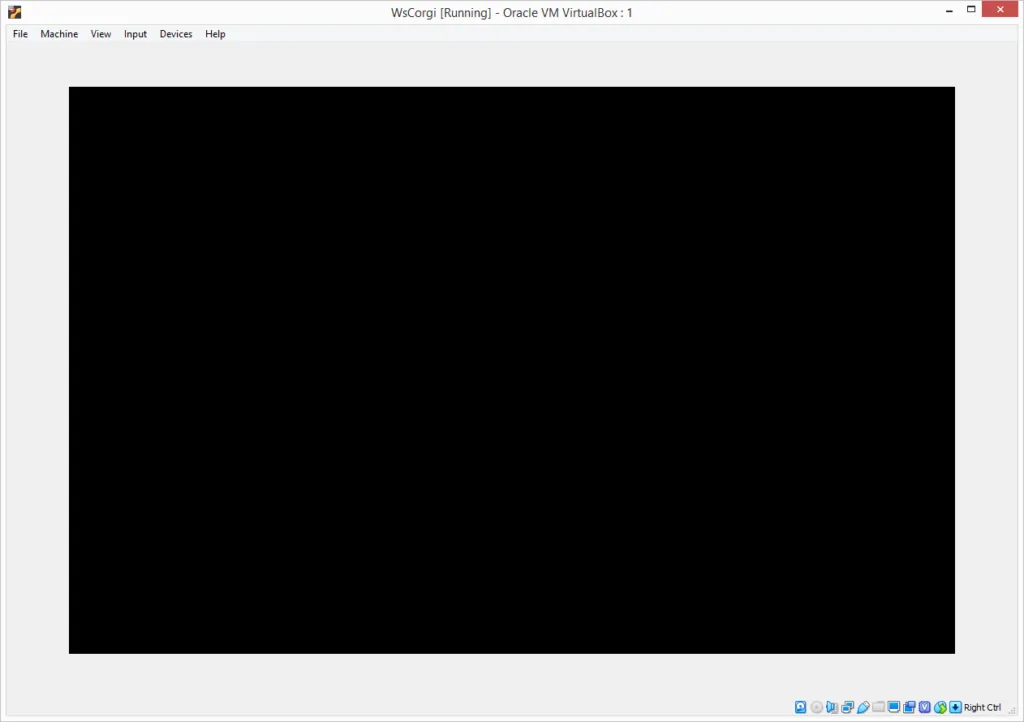Click the USB devices status icon
Image resolution: width=1024 pixels, height=722 pixels.
pyautogui.click(x=863, y=707)
